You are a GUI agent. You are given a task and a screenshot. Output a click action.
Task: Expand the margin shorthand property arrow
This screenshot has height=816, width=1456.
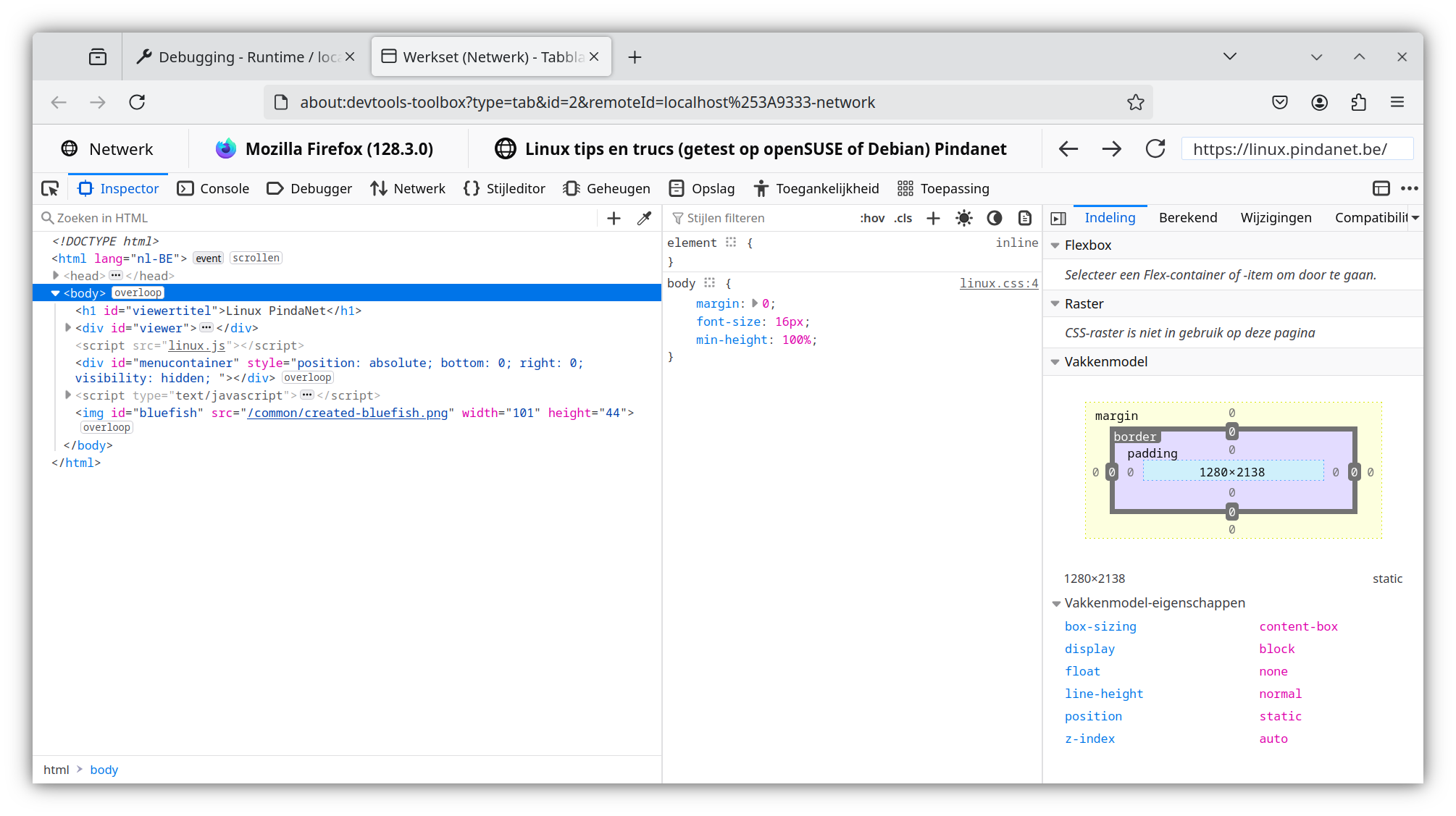pos(754,303)
